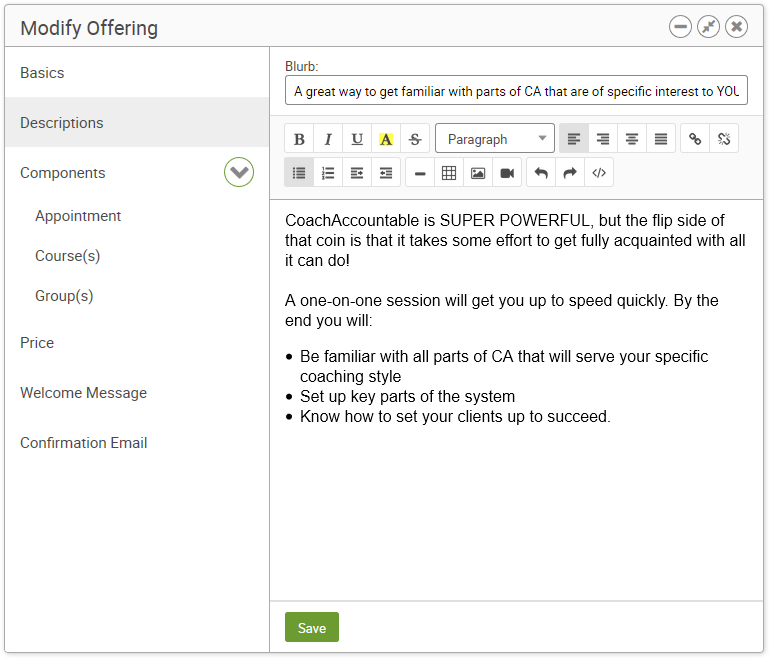Click the green Save button
Viewport: 772px width, 660px height.
[312, 628]
